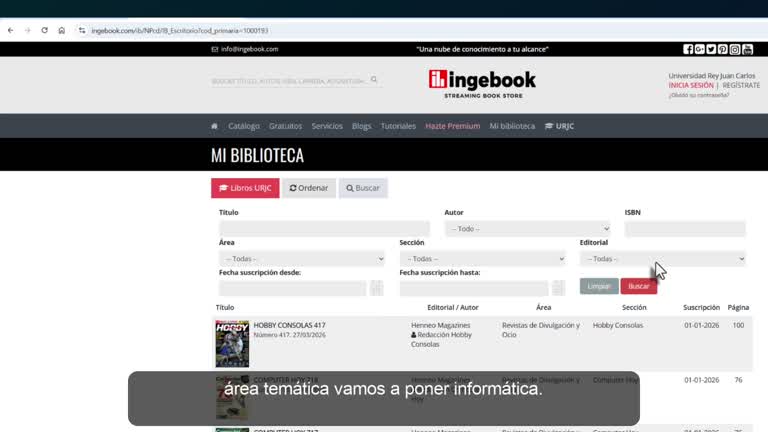Click the browser forward arrow
This screenshot has width=768, height=432.
click(x=27, y=30)
